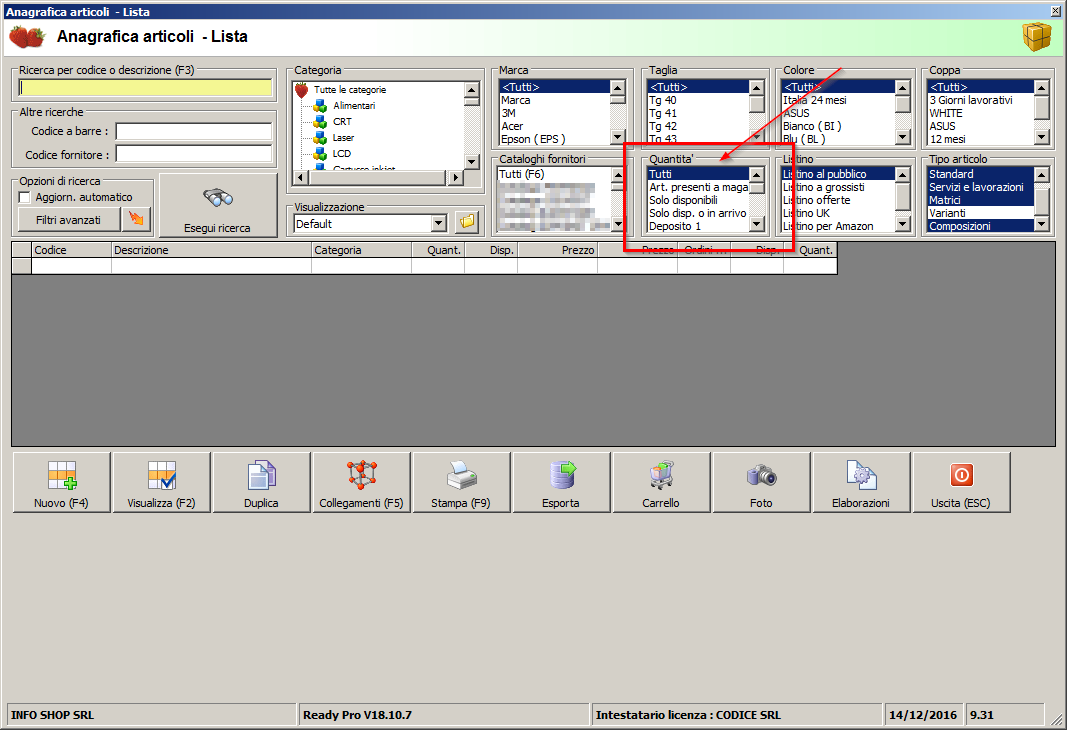Click the Descrizione column header
Screen dimensions: 1067x730
tap(211, 250)
